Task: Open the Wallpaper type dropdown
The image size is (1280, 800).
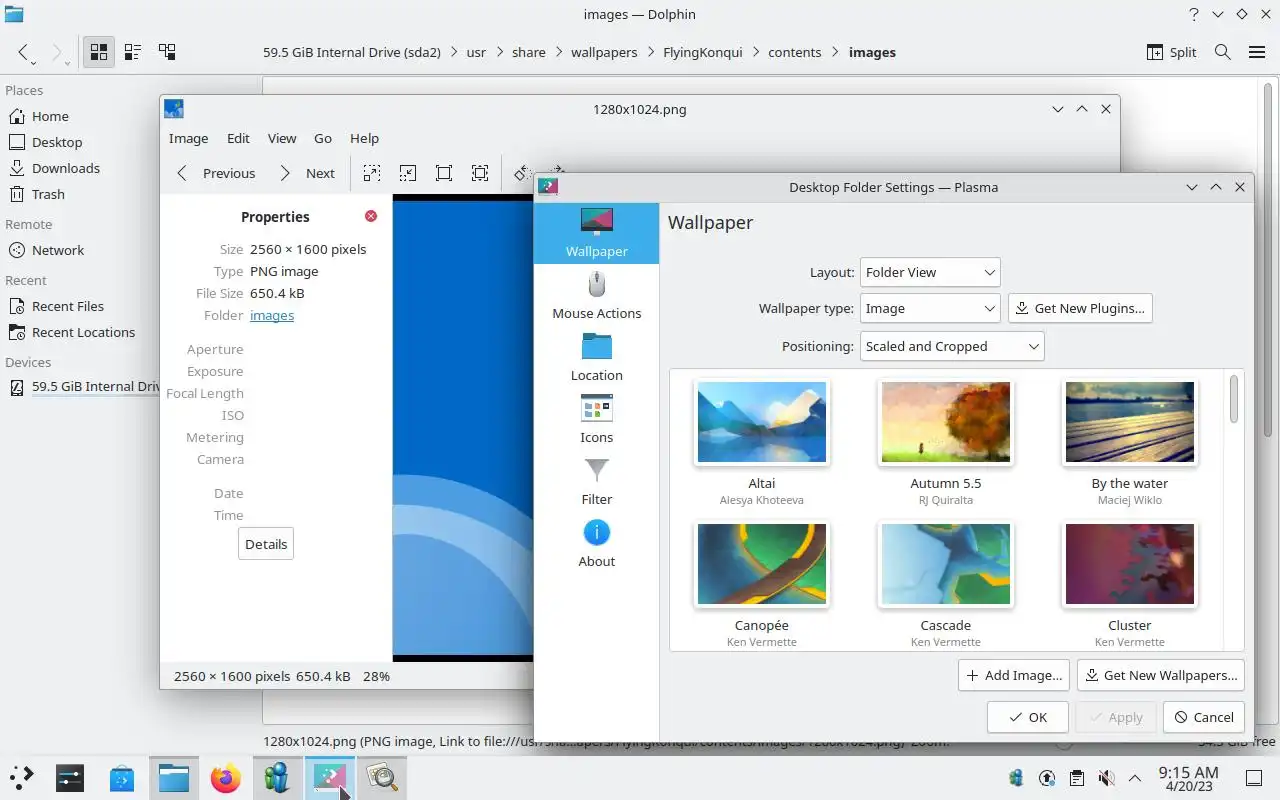Action: coord(930,308)
